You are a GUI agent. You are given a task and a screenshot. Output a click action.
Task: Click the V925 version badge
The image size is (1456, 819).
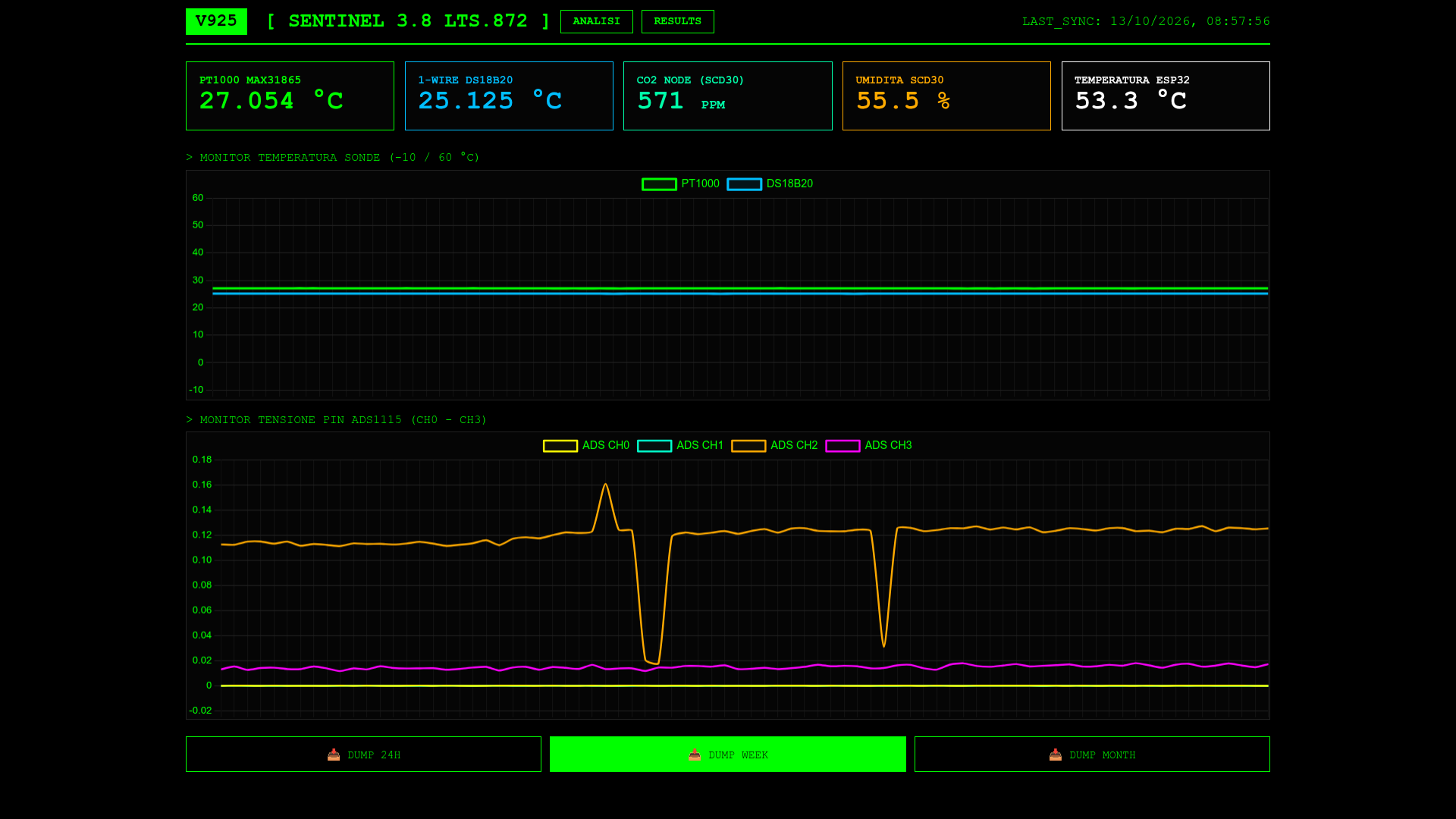[216, 21]
